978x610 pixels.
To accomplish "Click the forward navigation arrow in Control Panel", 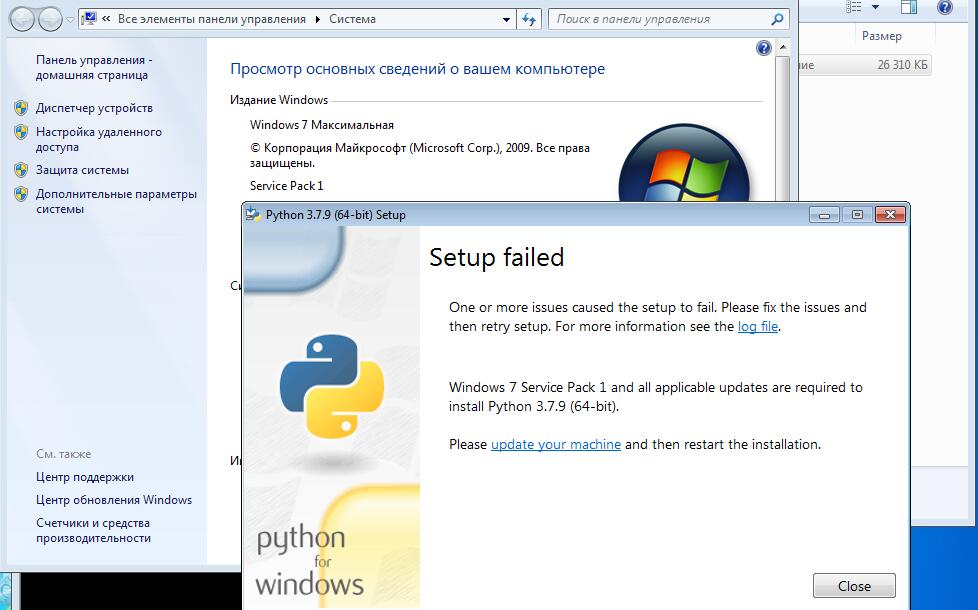I will point(51,19).
